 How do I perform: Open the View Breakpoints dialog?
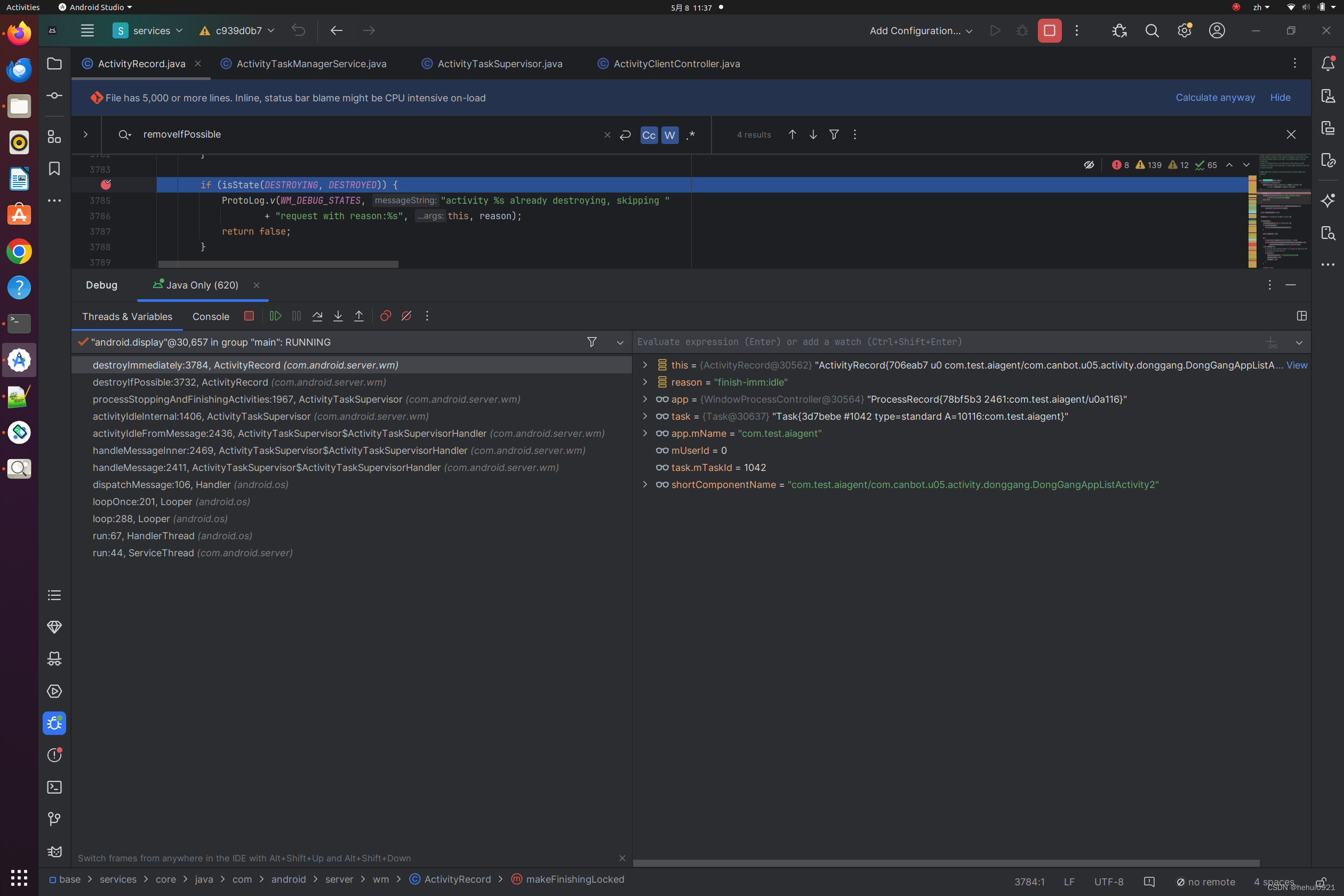click(386, 316)
